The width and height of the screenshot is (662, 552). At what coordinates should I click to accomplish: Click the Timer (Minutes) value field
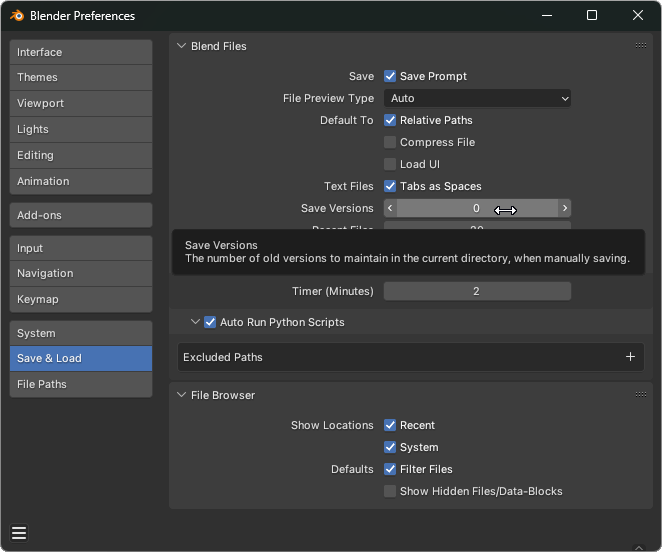click(477, 291)
